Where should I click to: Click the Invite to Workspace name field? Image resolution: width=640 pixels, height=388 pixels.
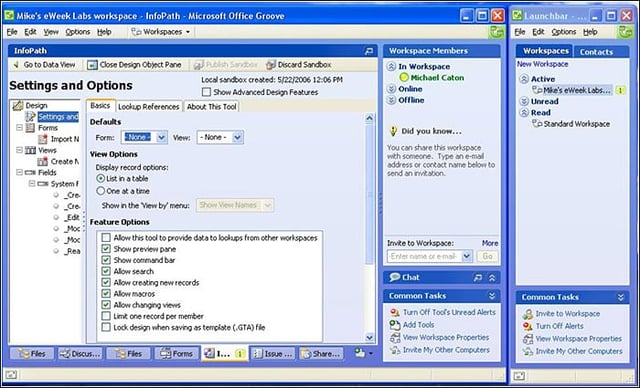[x=424, y=256]
